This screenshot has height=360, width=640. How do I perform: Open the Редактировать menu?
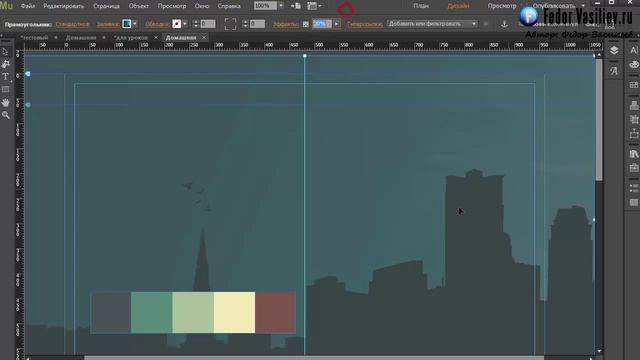pos(64,6)
